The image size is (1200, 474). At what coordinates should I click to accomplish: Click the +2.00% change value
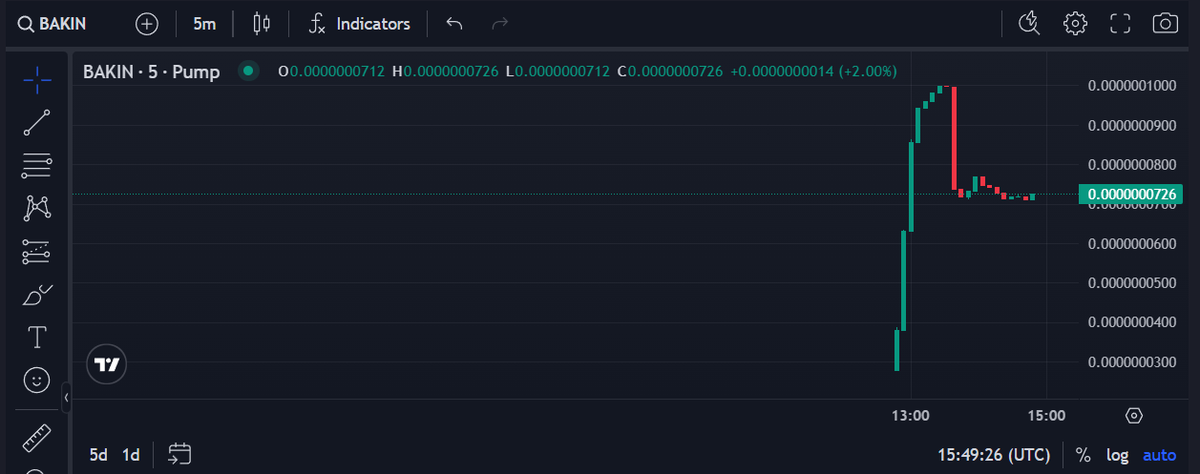[x=870, y=71]
